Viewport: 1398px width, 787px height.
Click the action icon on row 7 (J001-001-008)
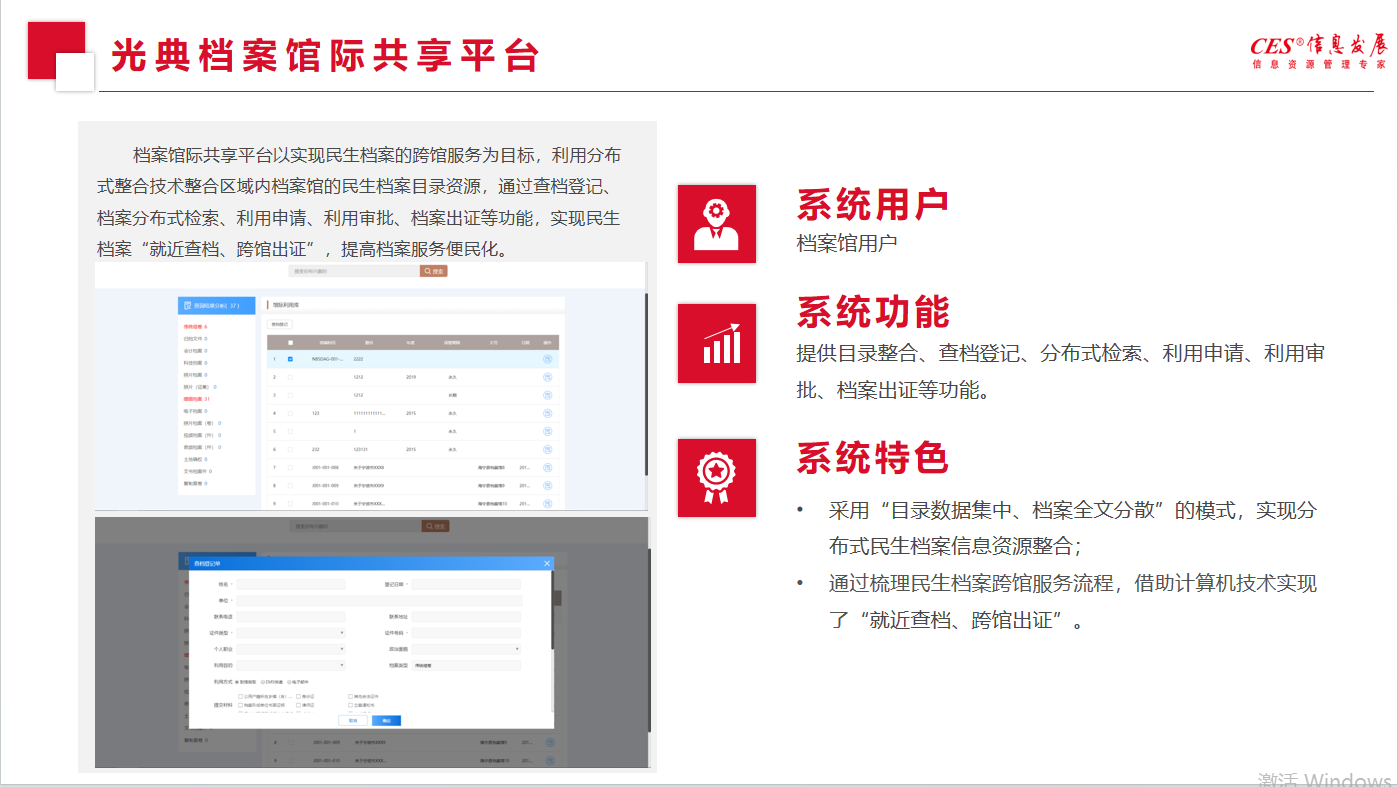pos(548,467)
